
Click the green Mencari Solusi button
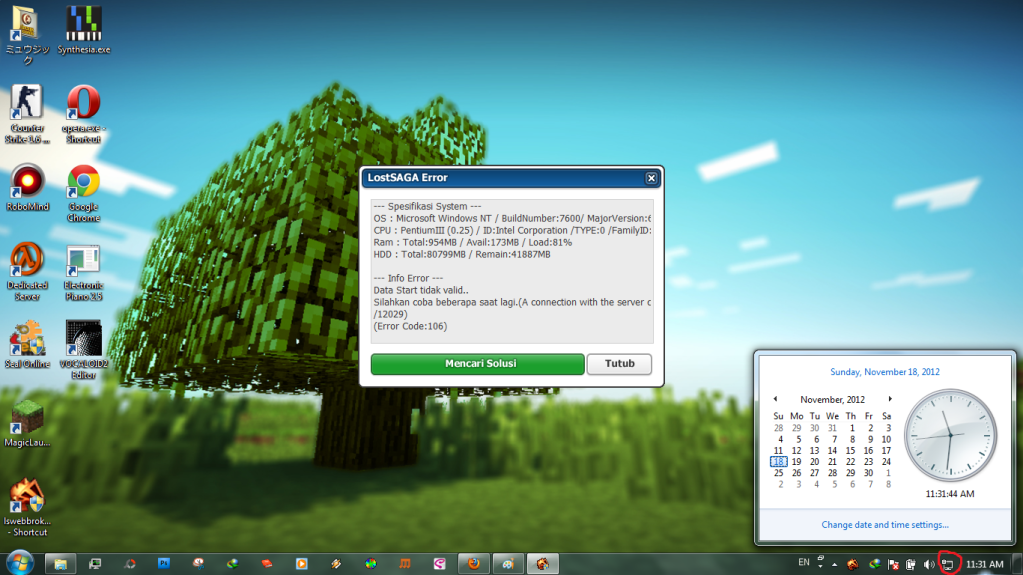pos(478,364)
